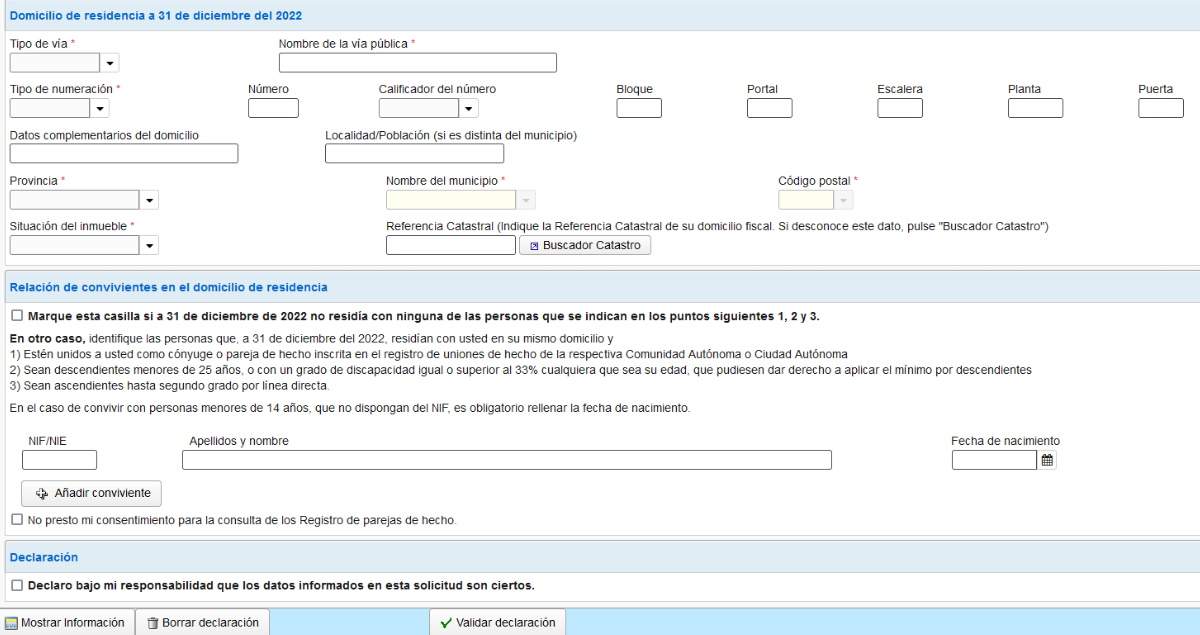
Task: Focus the Apellidos y nombre field
Action: pyautogui.click(x=507, y=460)
